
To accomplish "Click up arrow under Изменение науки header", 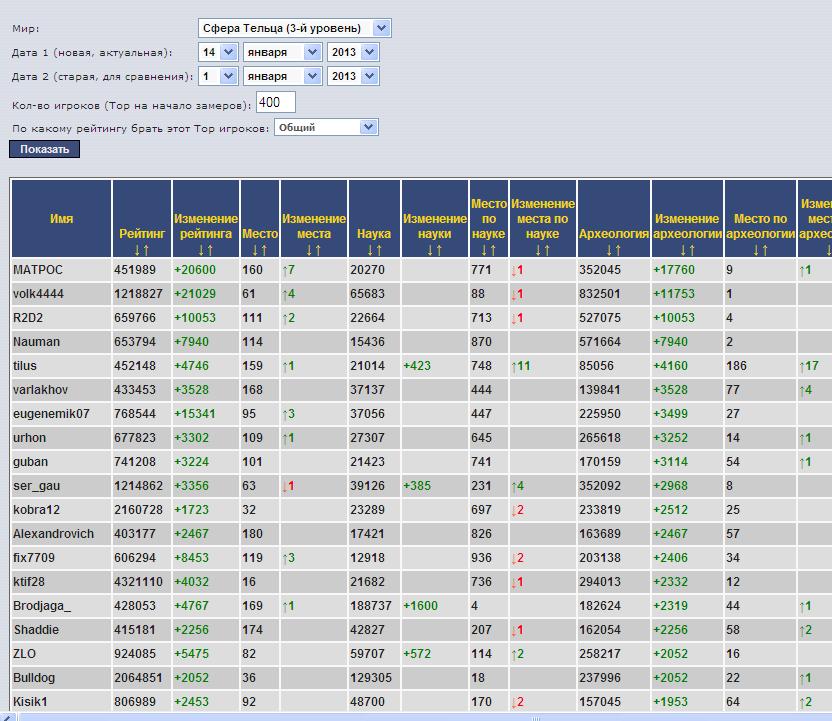I will tap(440, 249).
